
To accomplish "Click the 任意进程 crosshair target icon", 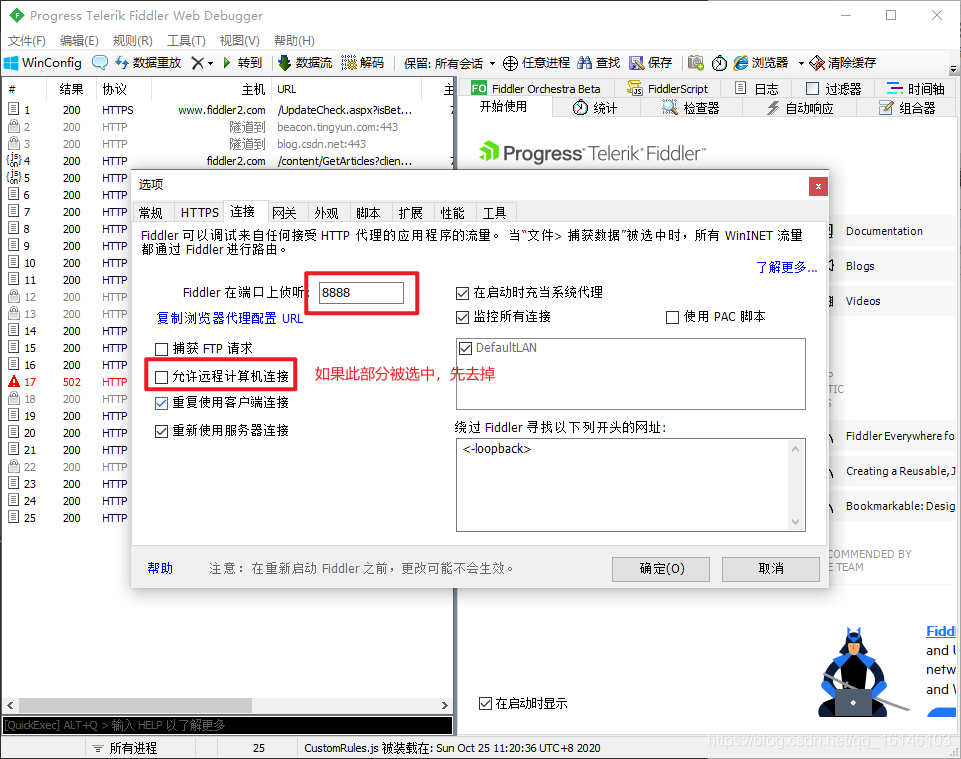I will coord(511,63).
